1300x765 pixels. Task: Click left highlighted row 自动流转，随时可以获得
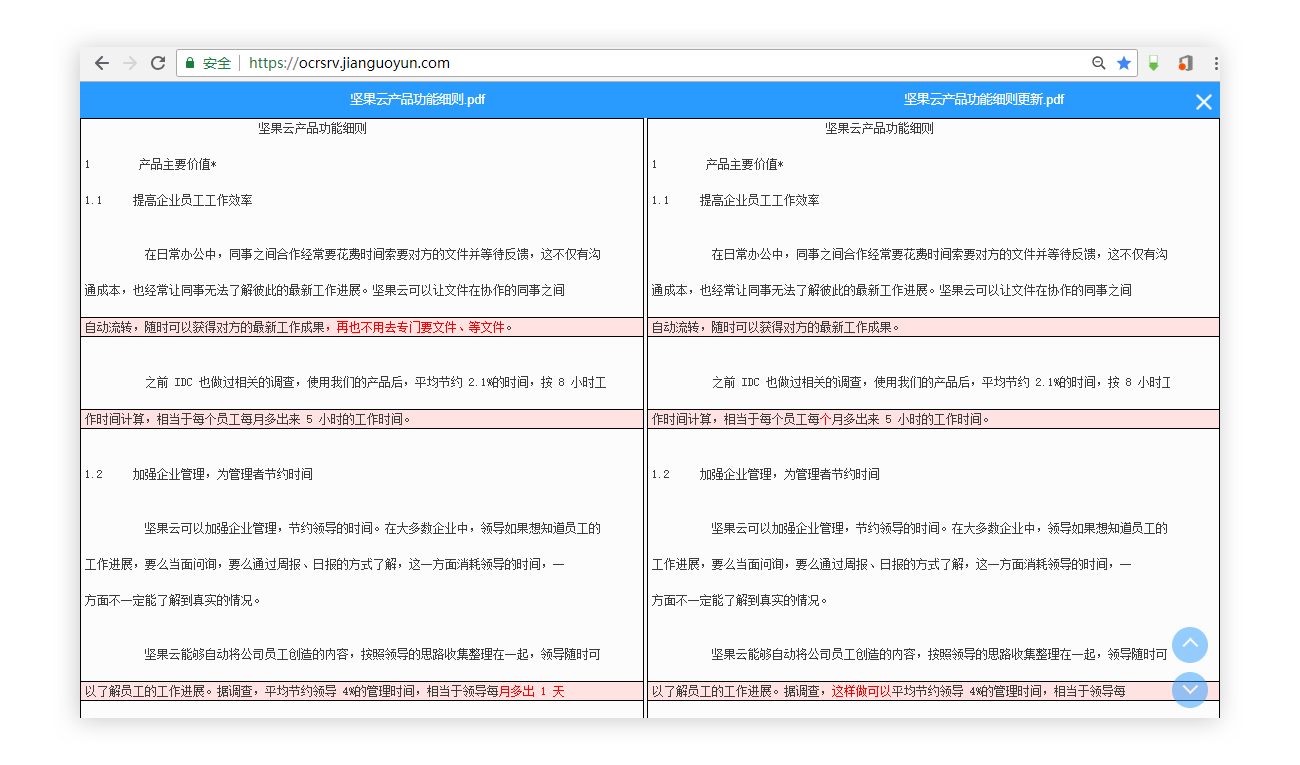(362, 327)
